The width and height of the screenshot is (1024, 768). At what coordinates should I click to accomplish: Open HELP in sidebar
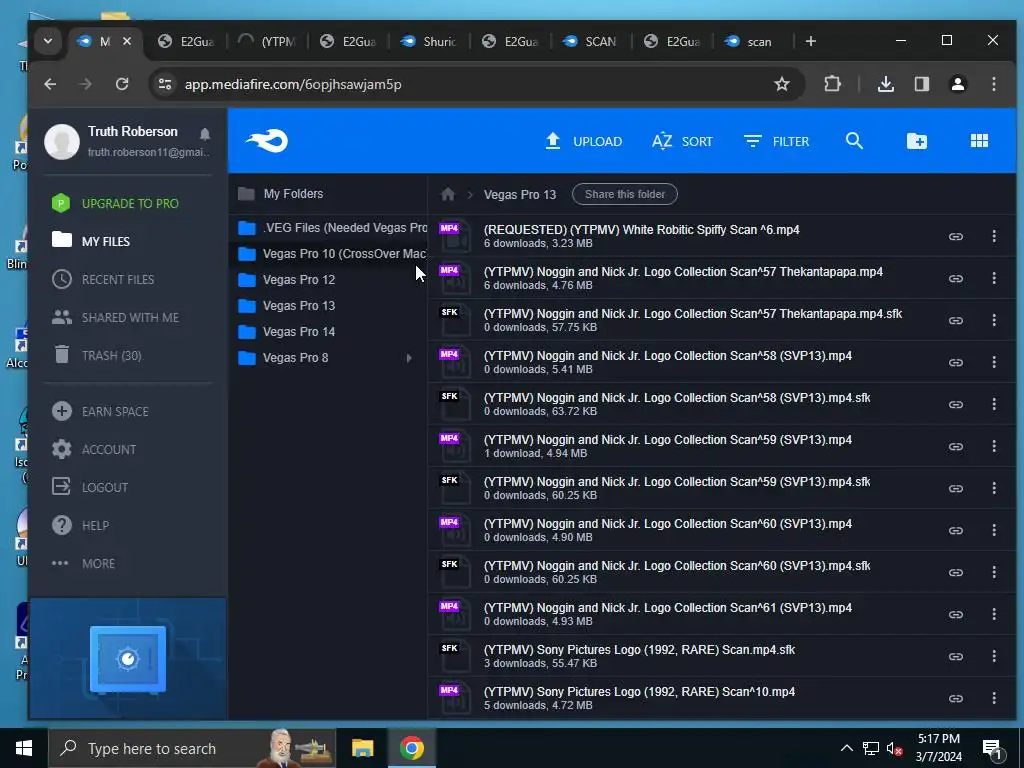(80, 525)
